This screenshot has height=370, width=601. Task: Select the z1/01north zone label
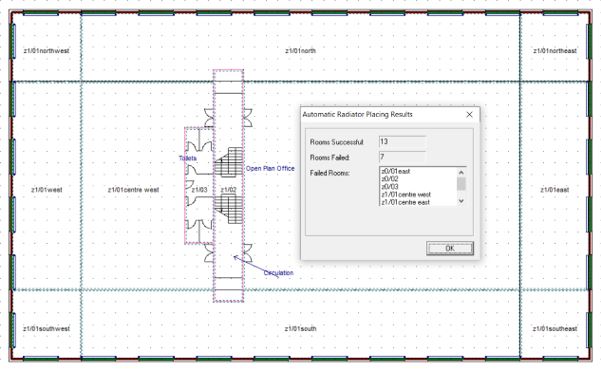tap(300, 51)
